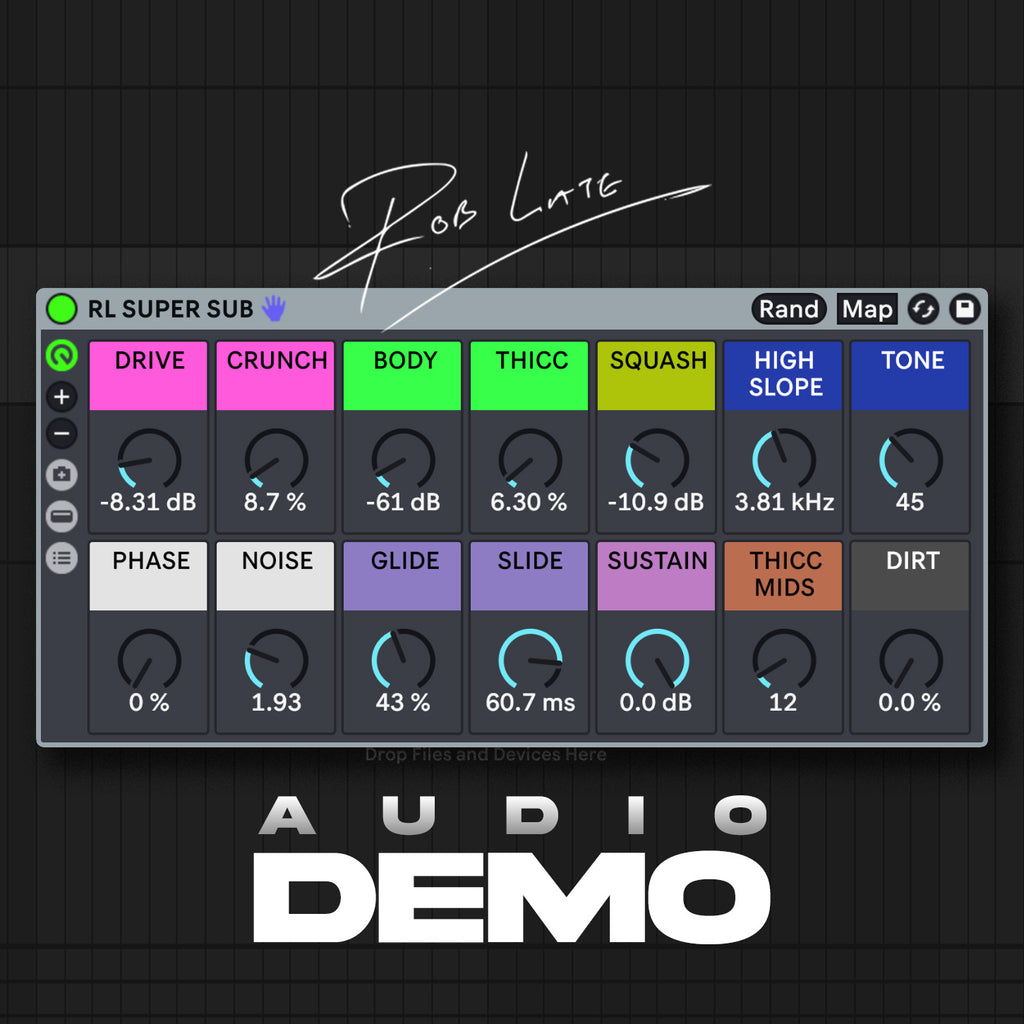Toggle the green macro controls icon
The image size is (1024, 1024).
[x=62, y=355]
